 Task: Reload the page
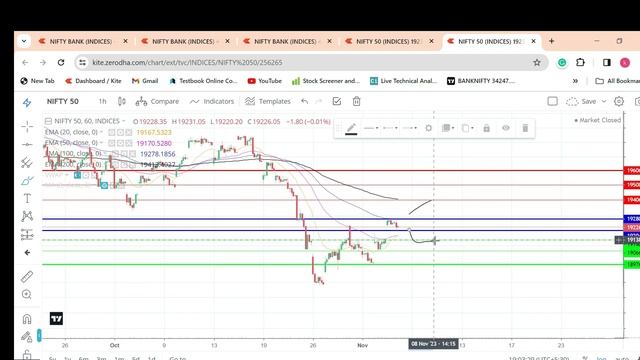(61, 62)
